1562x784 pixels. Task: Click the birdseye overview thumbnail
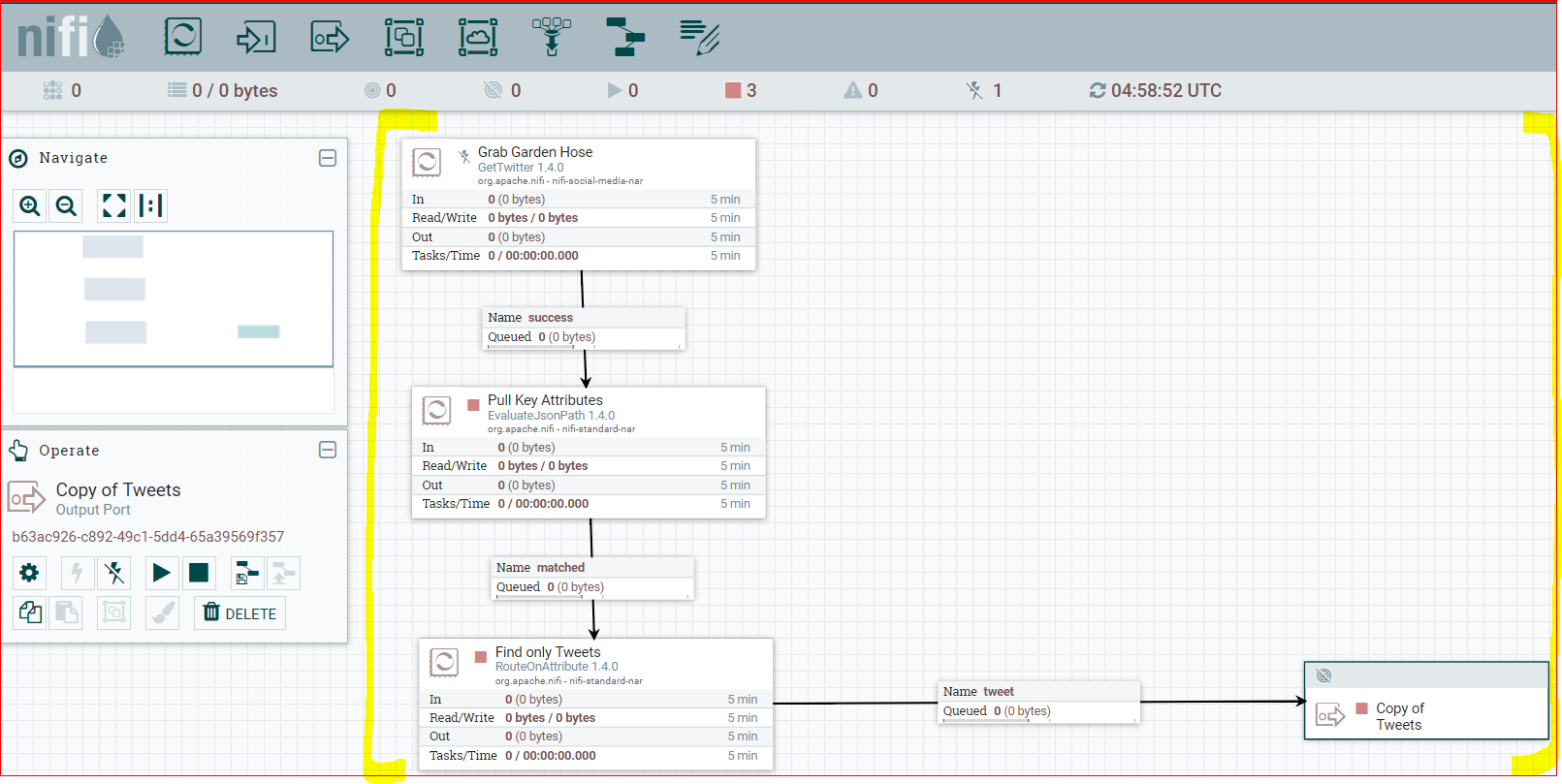[x=174, y=298]
